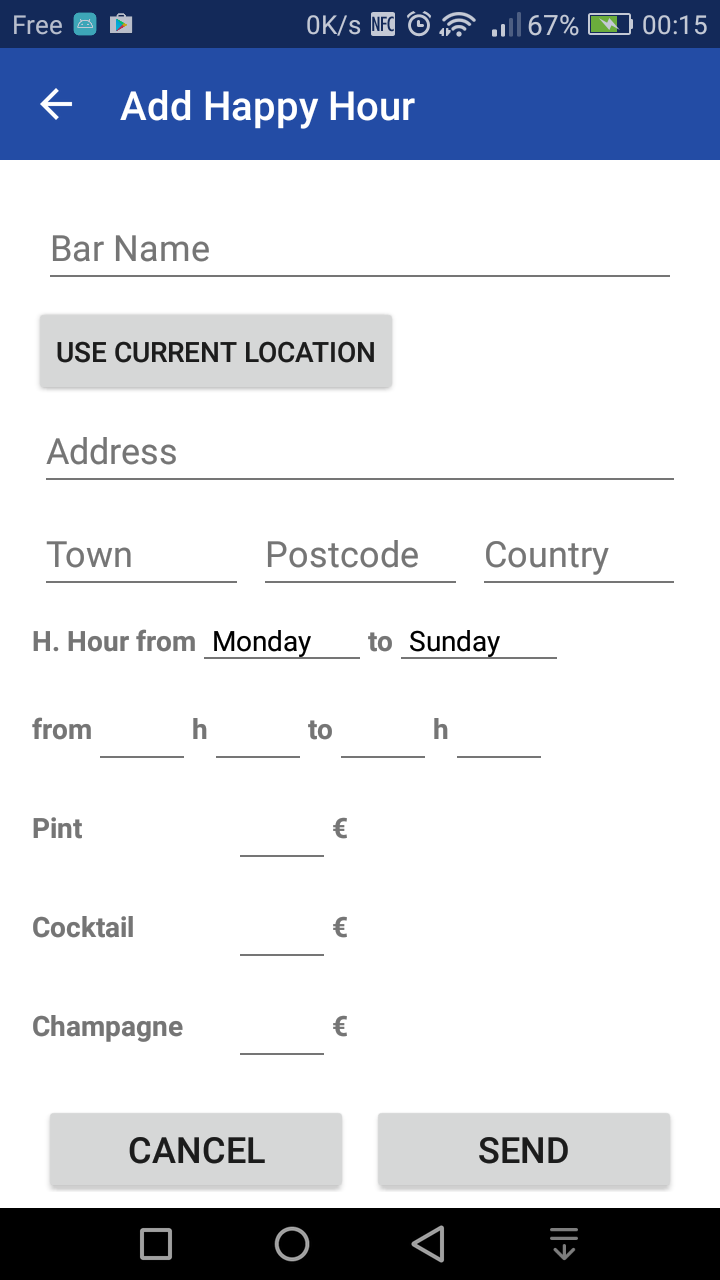This screenshot has height=1280, width=720.
Task: Open the Monday start-day dropdown
Action: point(281,642)
